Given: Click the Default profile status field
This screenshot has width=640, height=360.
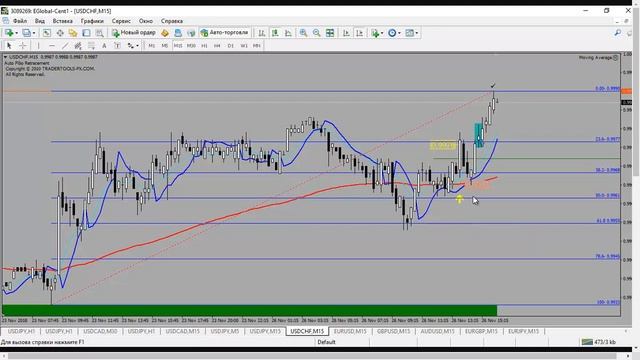Looking at the screenshot, I should (x=326, y=342).
